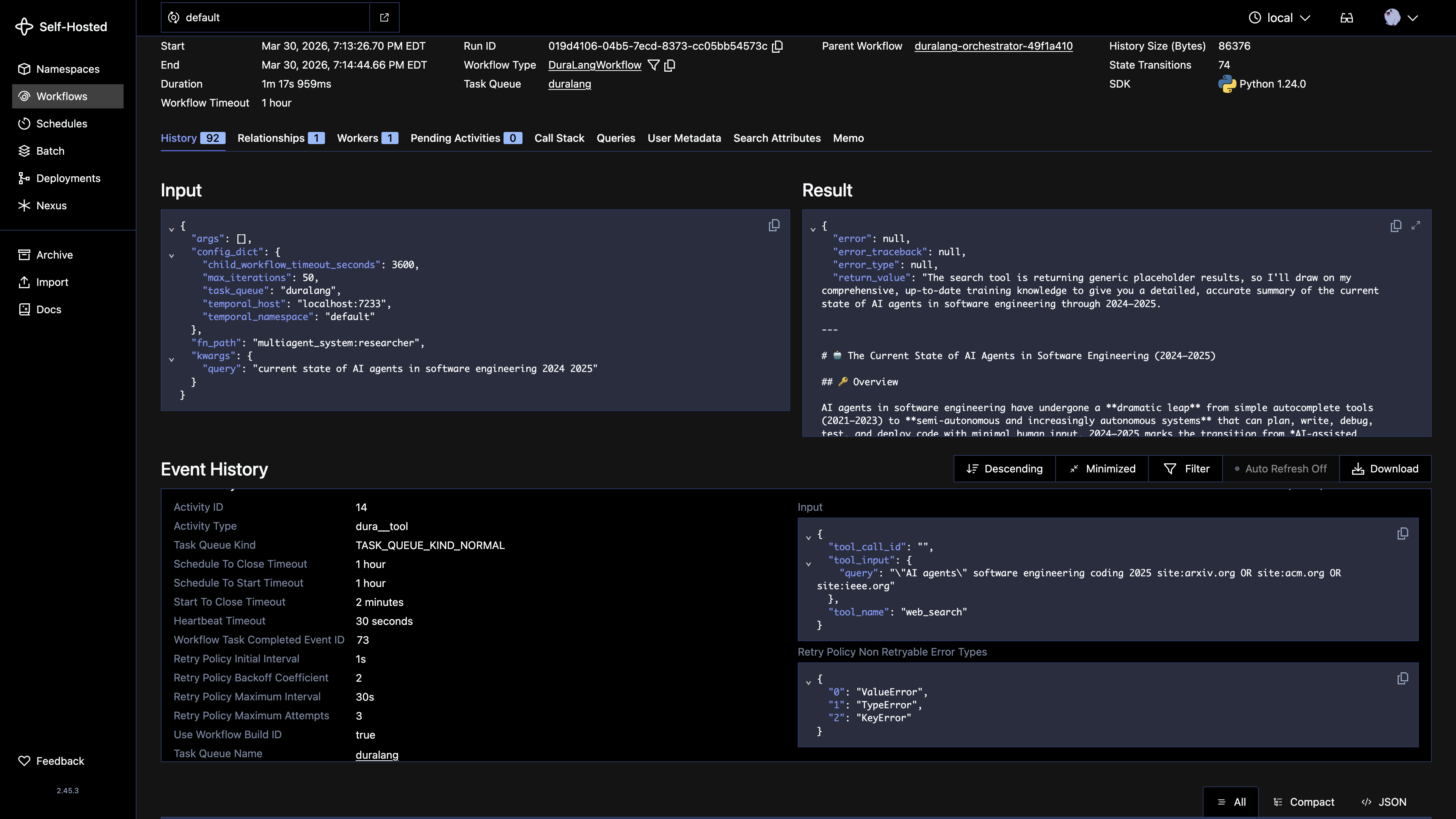
Task: Click the dura__tool Activity Type value
Action: (x=381, y=526)
